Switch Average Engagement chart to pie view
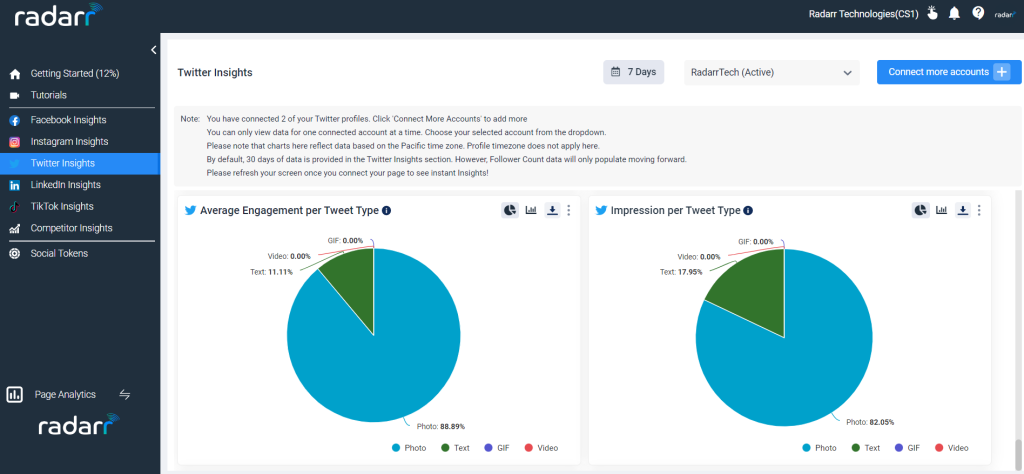The width and height of the screenshot is (1024, 474). click(x=510, y=210)
